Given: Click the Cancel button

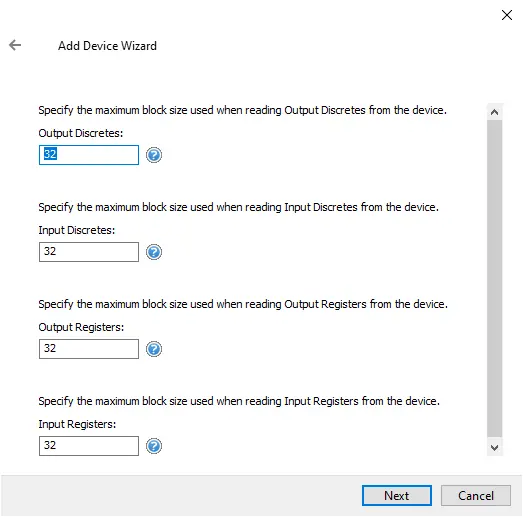Looking at the screenshot, I should (x=476, y=496).
